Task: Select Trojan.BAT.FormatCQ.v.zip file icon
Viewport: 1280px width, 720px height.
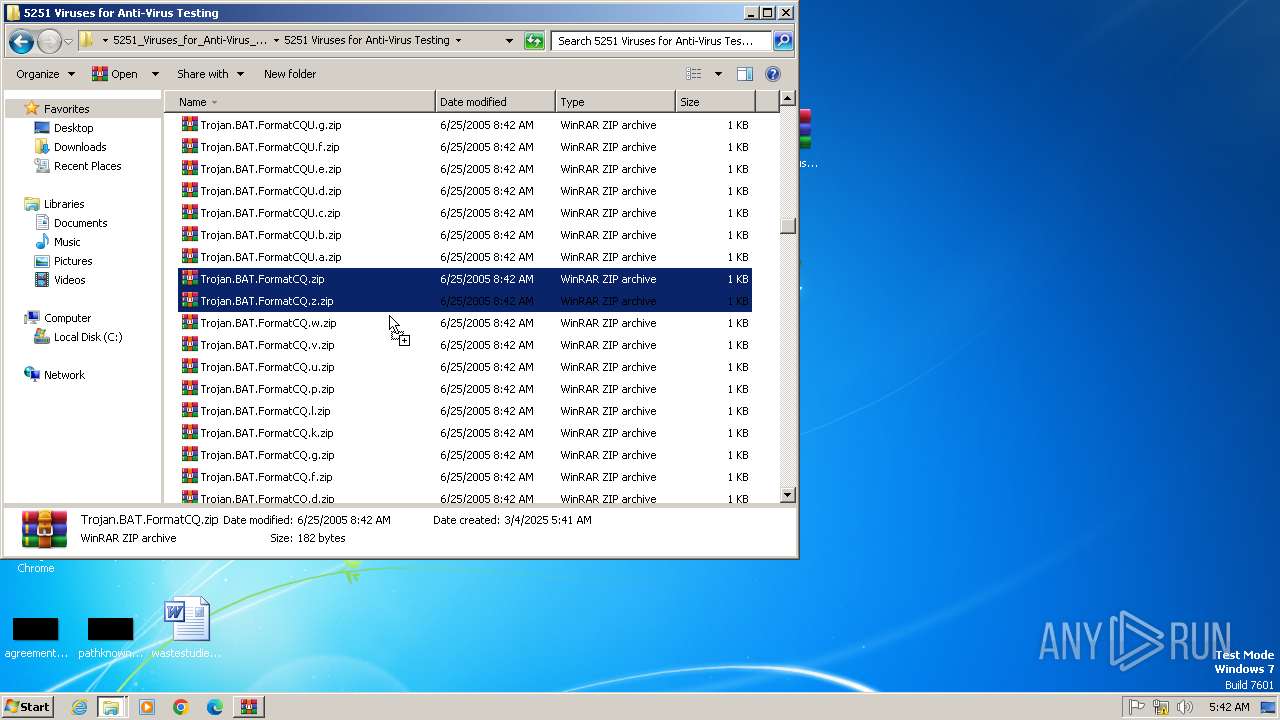Action: click(x=189, y=345)
